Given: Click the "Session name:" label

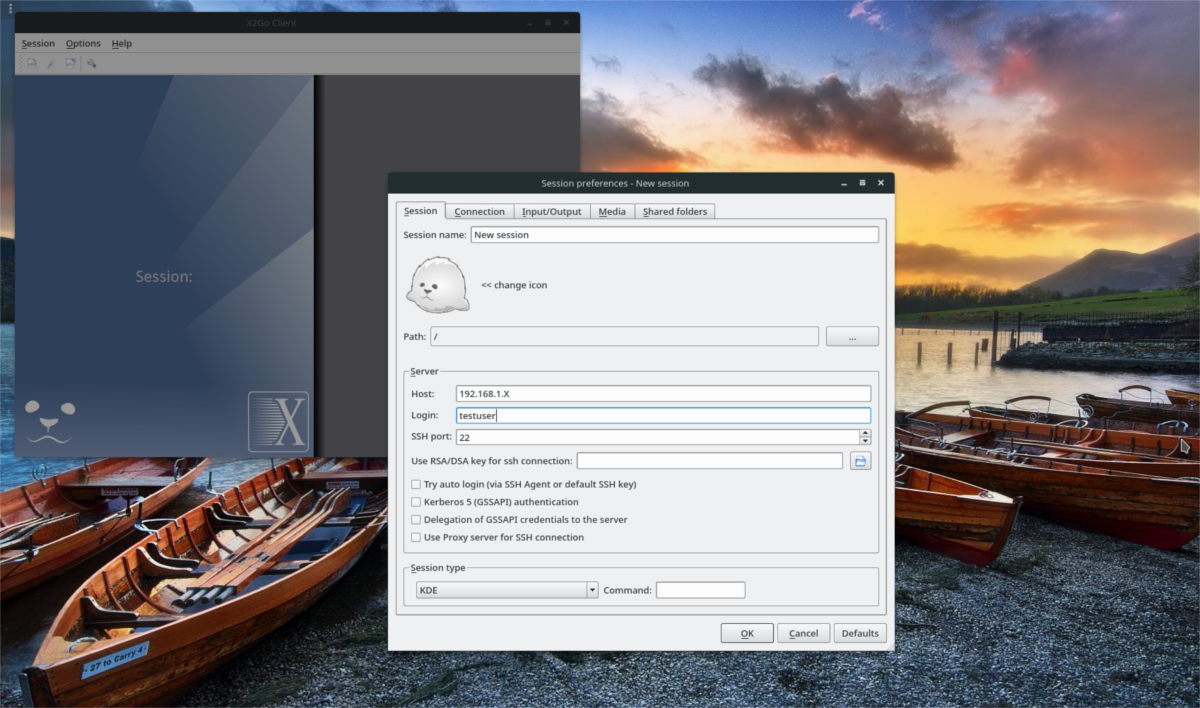Looking at the screenshot, I should (x=435, y=235).
